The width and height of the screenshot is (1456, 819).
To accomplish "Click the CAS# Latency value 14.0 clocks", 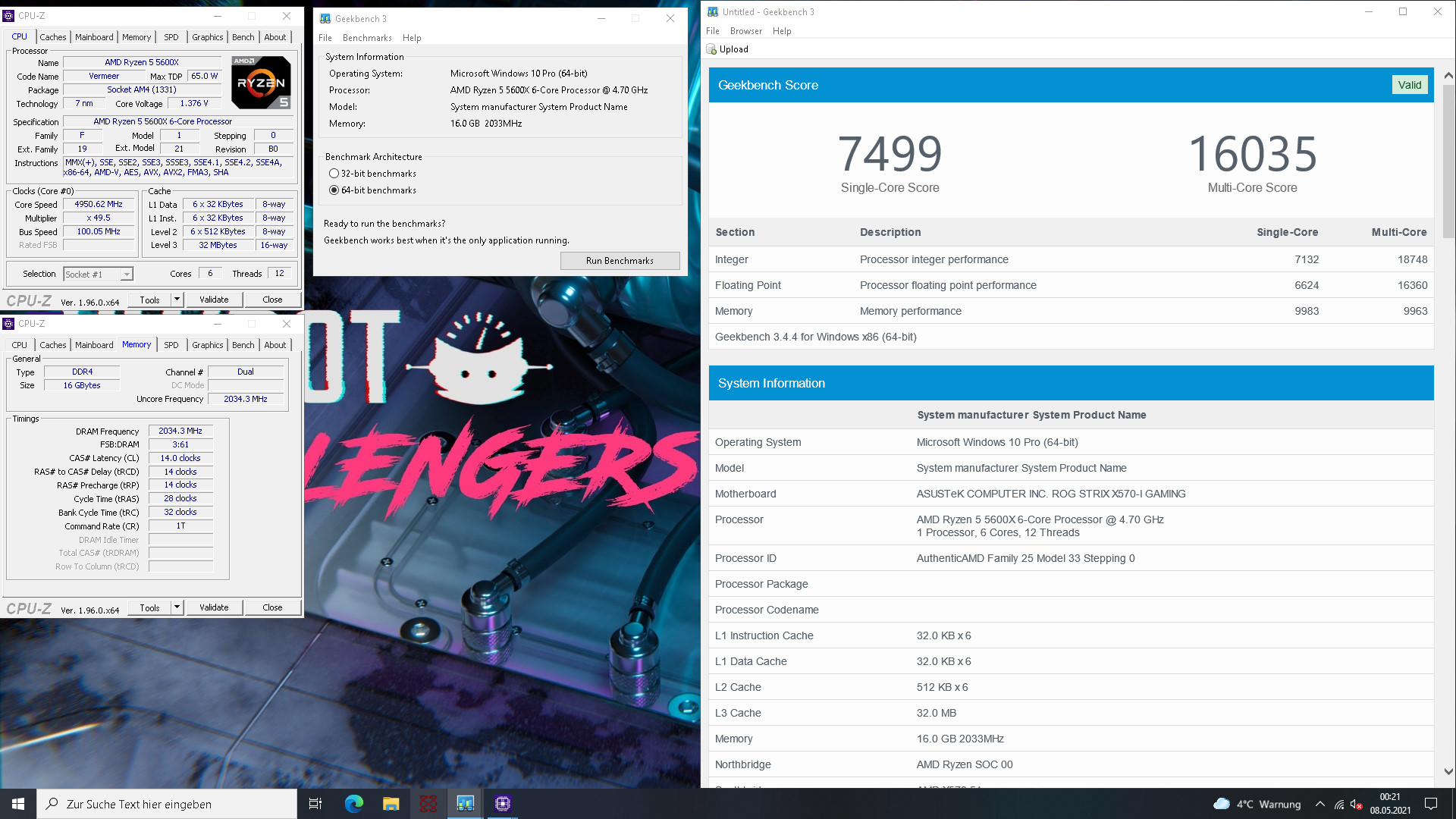I will point(180,458).
